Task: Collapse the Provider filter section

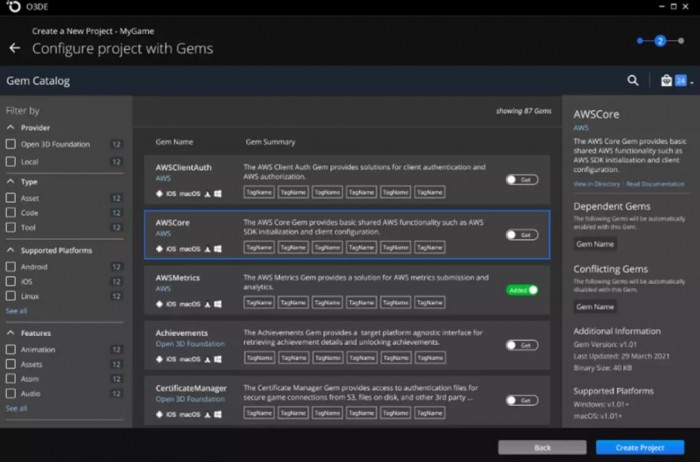Action: [x=11, y=128]
